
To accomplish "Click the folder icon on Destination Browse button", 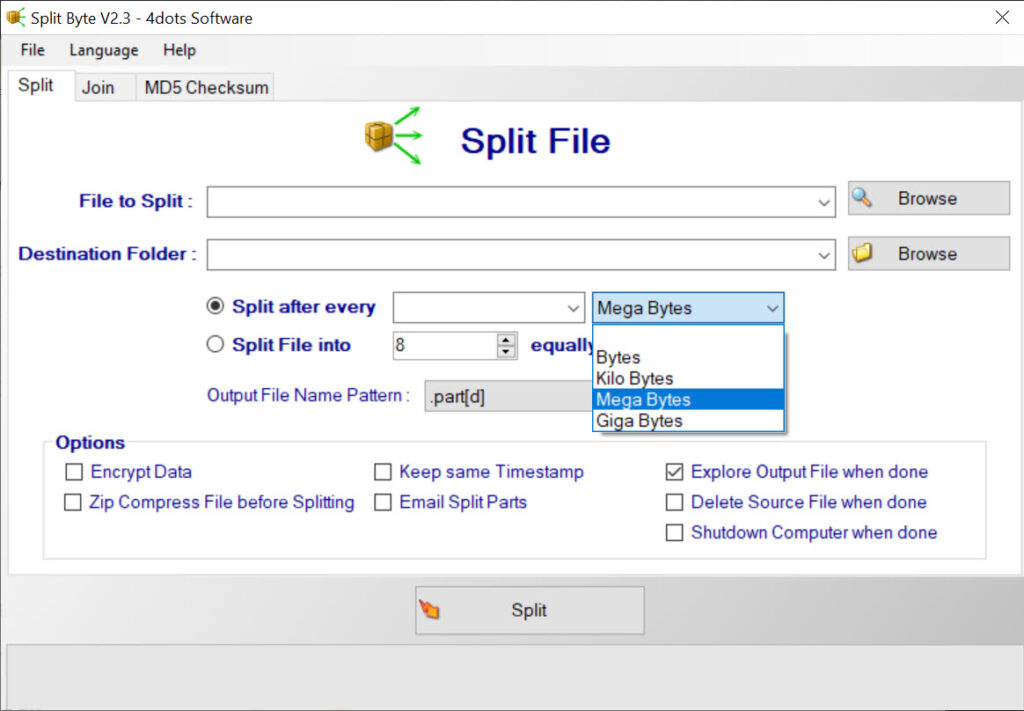I will 862,253.
